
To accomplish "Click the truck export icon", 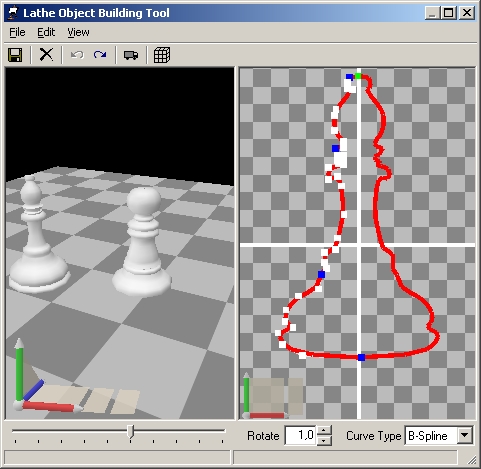I will point(131,55).
